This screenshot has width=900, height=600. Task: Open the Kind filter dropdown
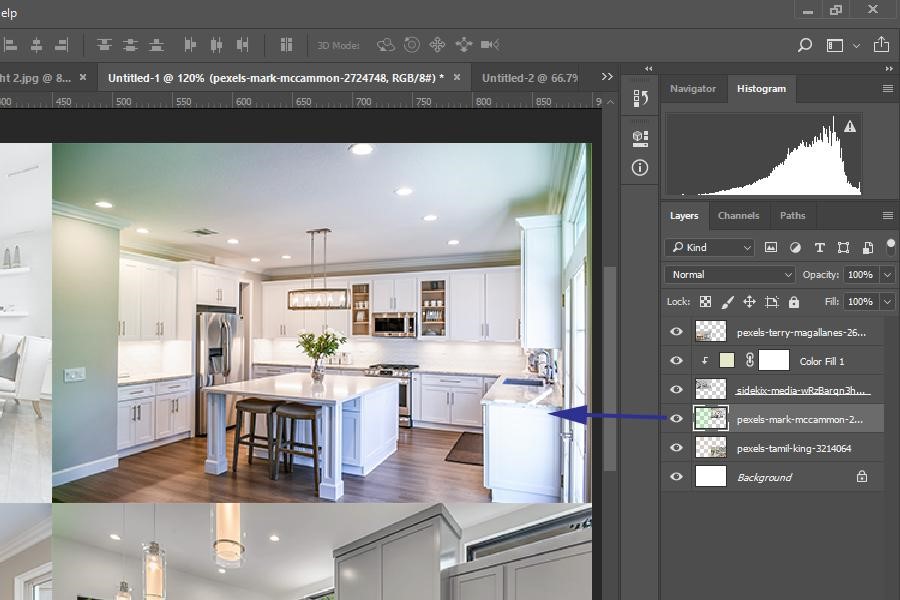click(x=710, y=247)
